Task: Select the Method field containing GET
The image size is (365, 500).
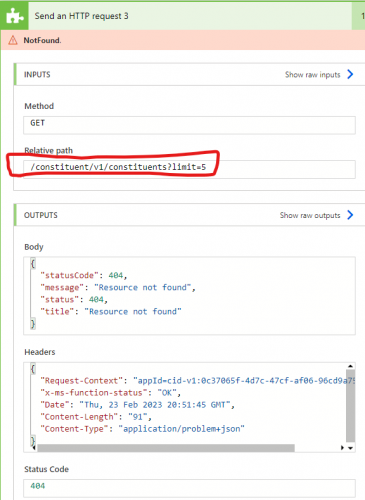Action: click(x=189, y=125)
